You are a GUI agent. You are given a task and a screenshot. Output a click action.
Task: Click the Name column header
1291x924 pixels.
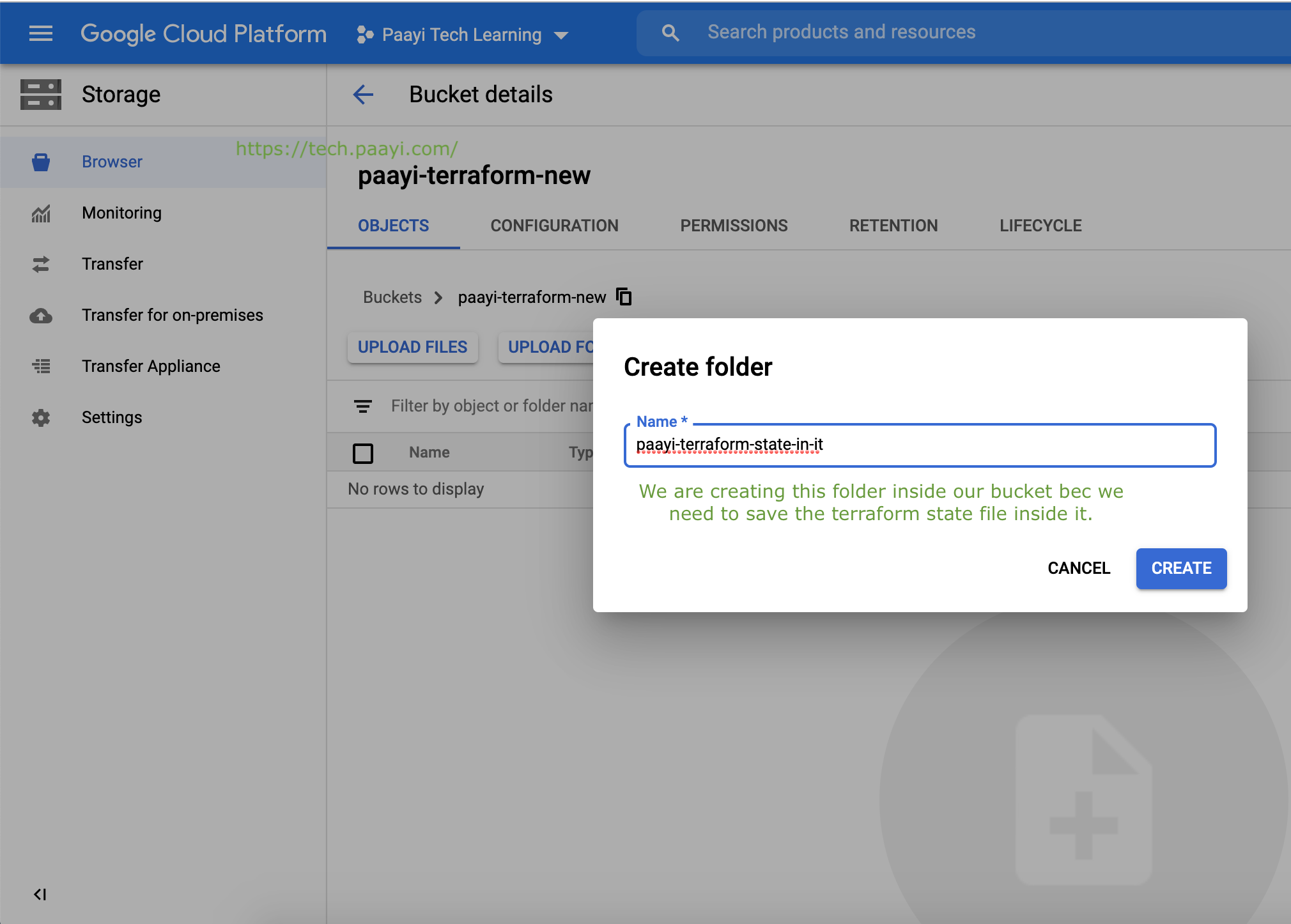pyautogui.click(x=429, y=452)
